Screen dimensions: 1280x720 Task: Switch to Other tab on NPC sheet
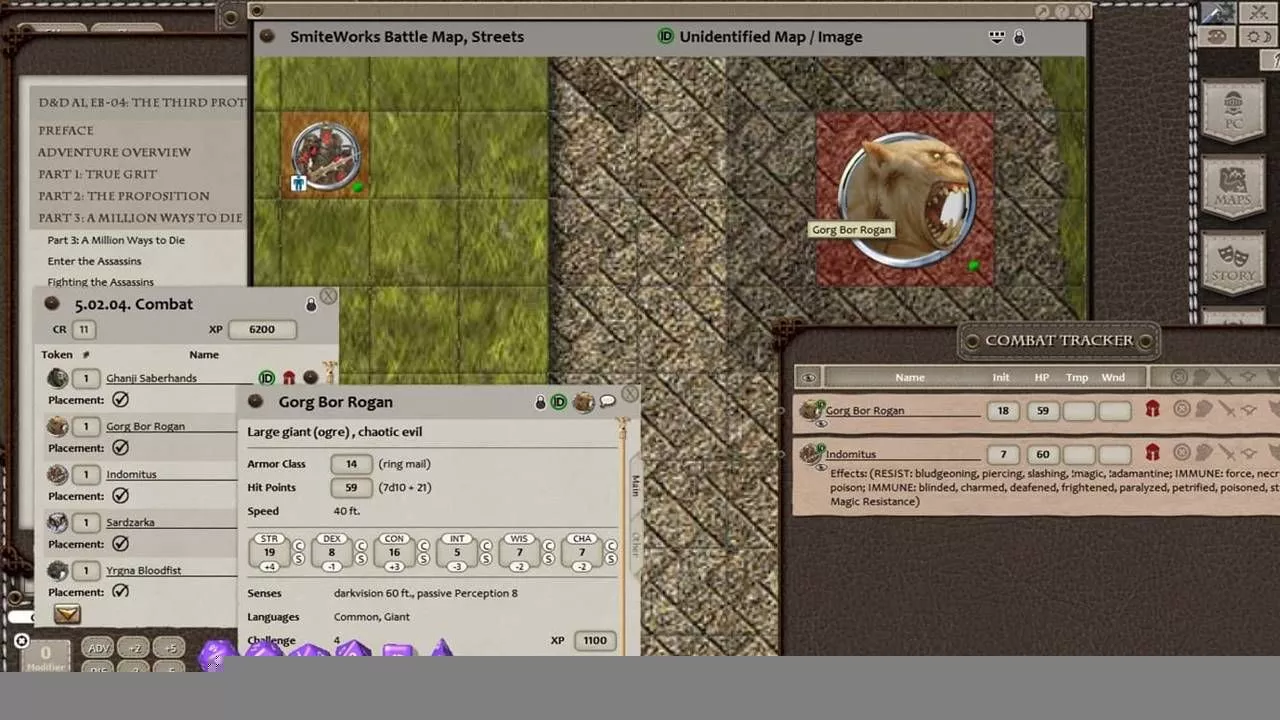coord(635,544)
